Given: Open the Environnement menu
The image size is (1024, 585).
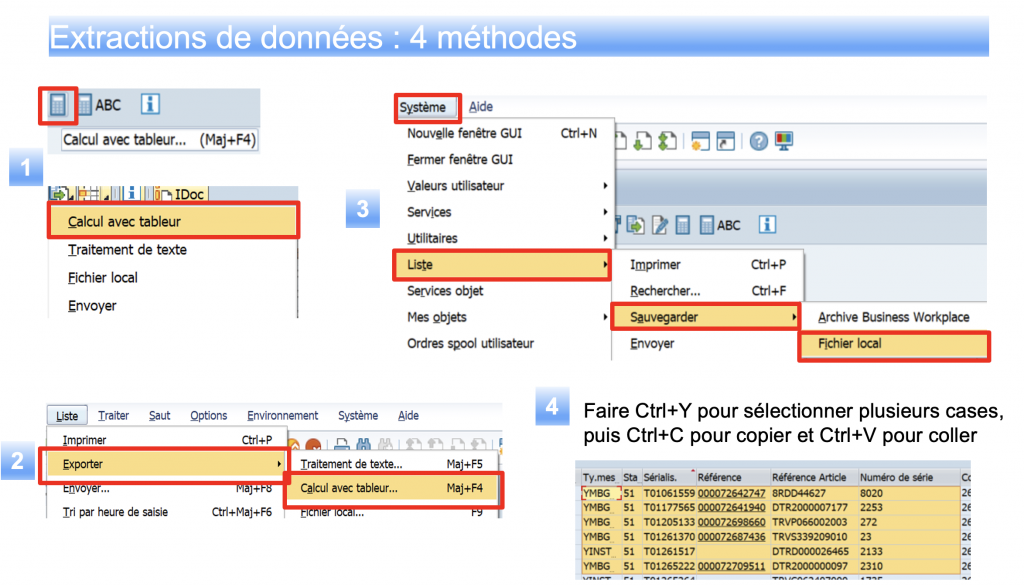Looking at the screenshot, I should pos(282,415).
